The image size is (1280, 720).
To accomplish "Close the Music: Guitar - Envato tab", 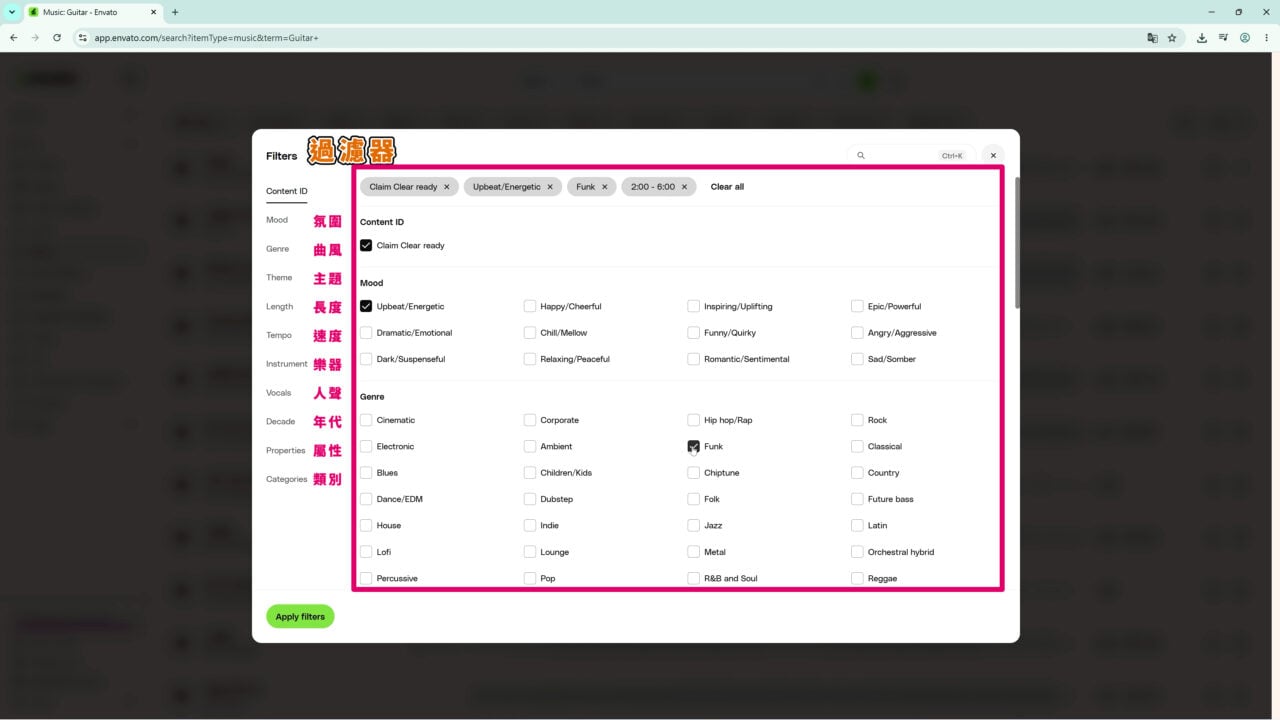I will coord(154,12).
